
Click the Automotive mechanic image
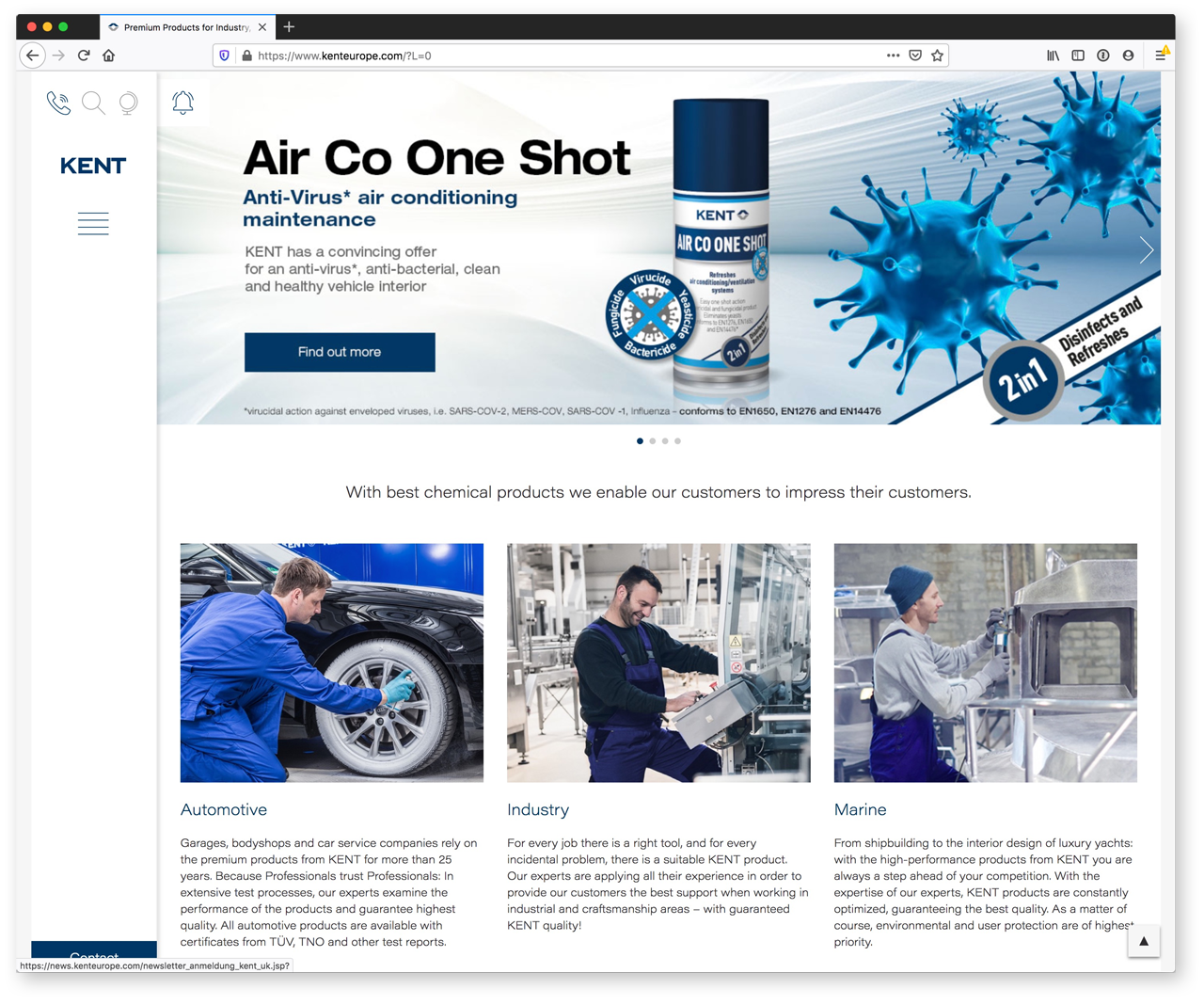(332, 662)
